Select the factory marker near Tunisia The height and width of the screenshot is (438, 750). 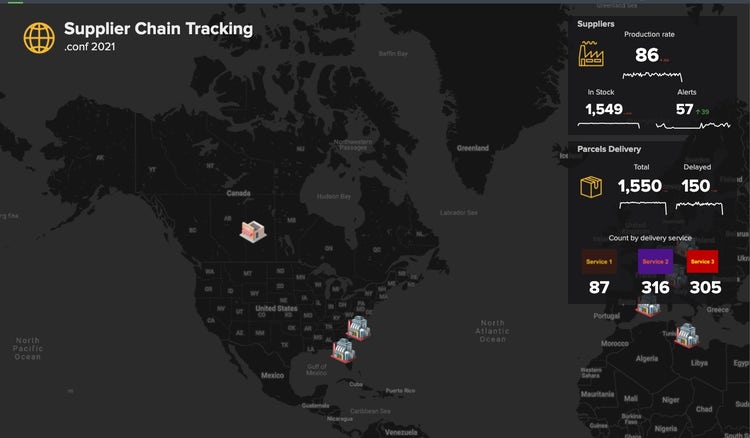[686, 334]
